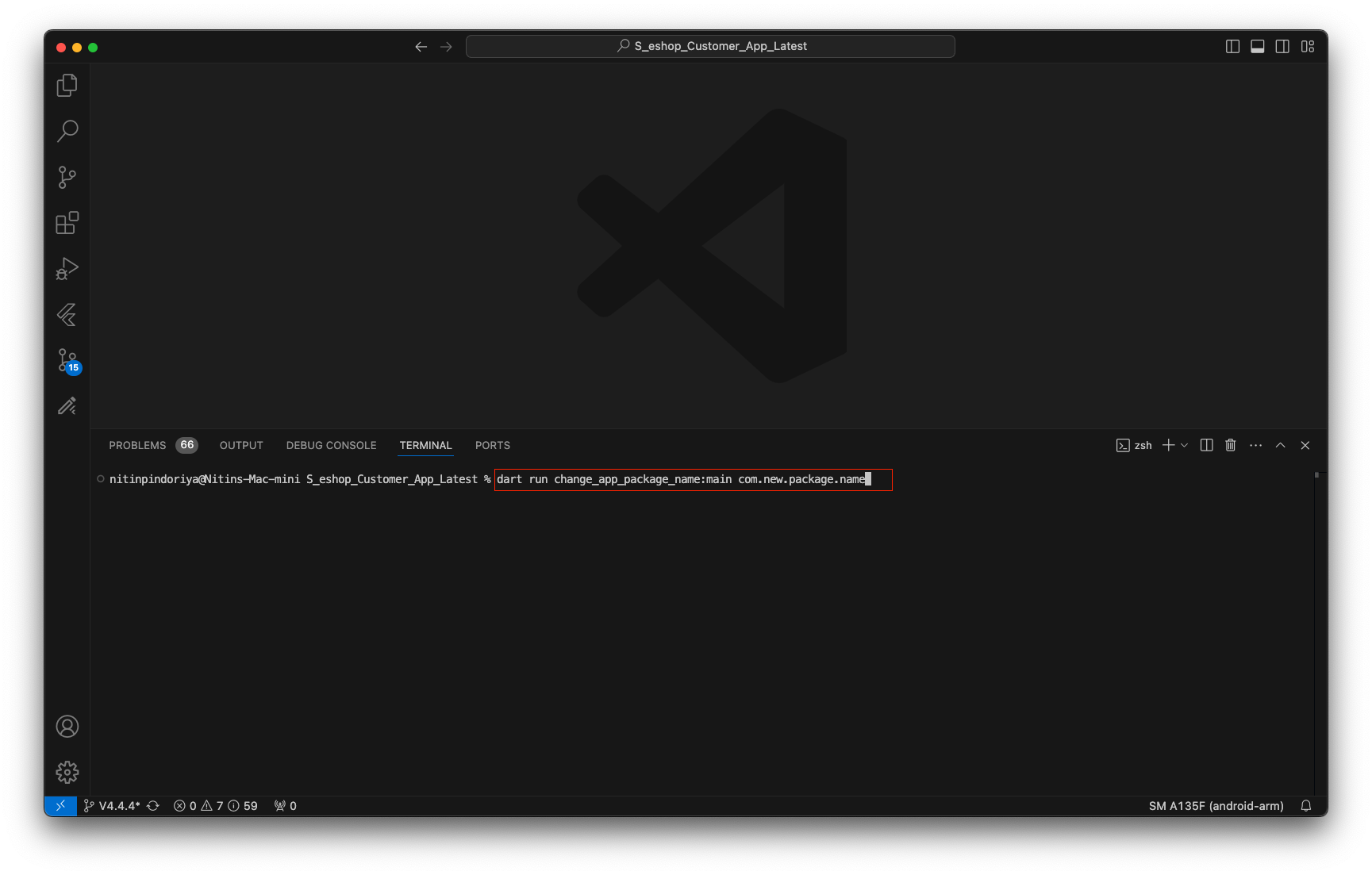Image resolution: width=1372 pixels, height=875 pixels.
Task: Switch to the PROBLEMS tab
Action: [137, 445]
